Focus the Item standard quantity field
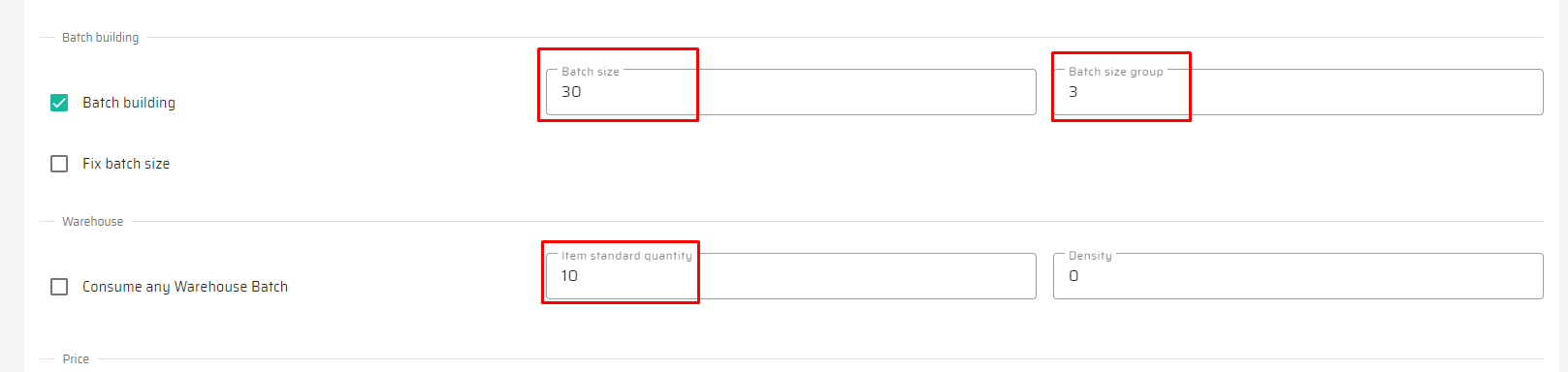Screen dimensions: 1568x372 (x=790, y=276)
